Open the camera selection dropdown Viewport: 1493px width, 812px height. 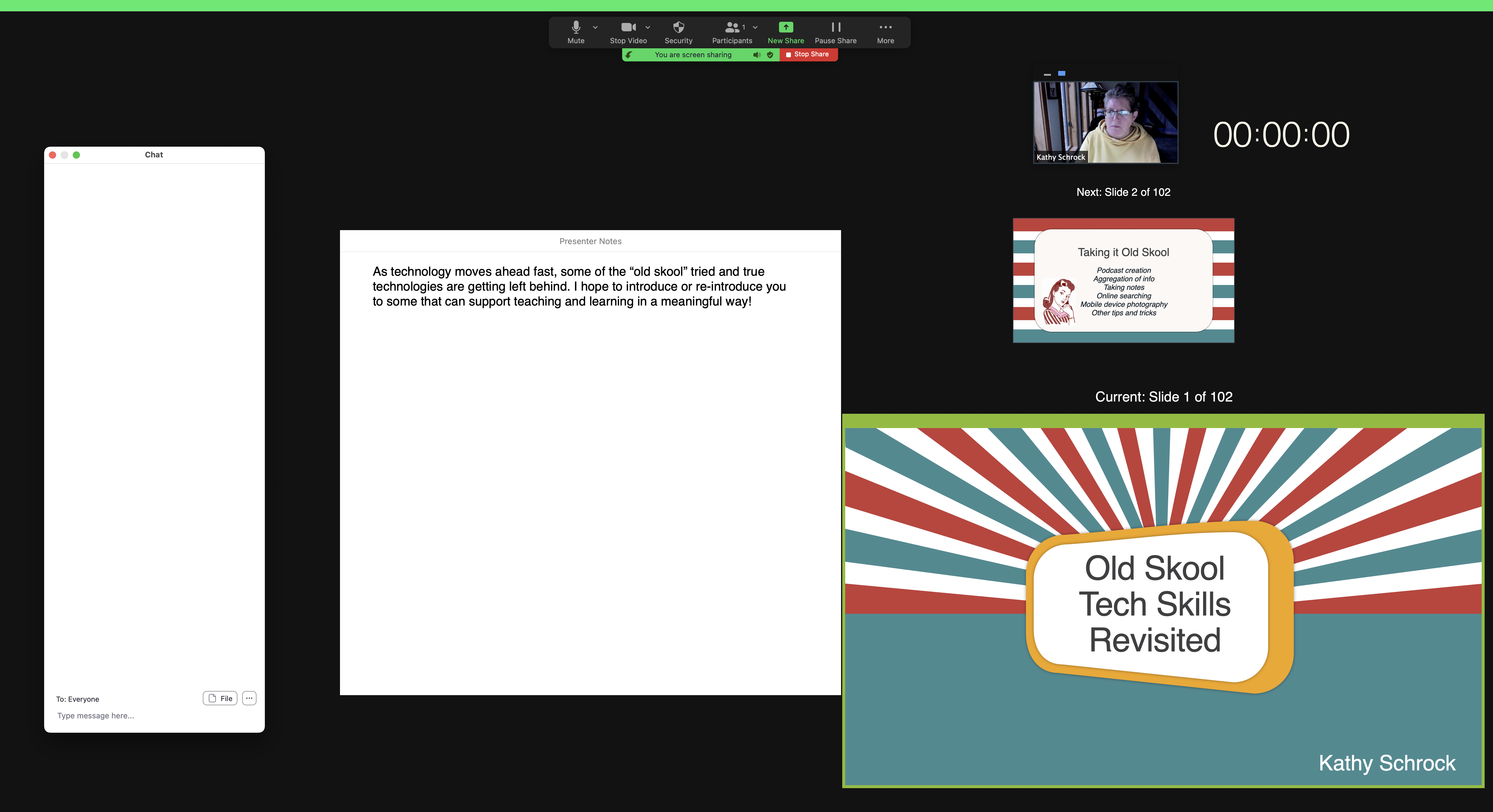click(x=648, y=27)
